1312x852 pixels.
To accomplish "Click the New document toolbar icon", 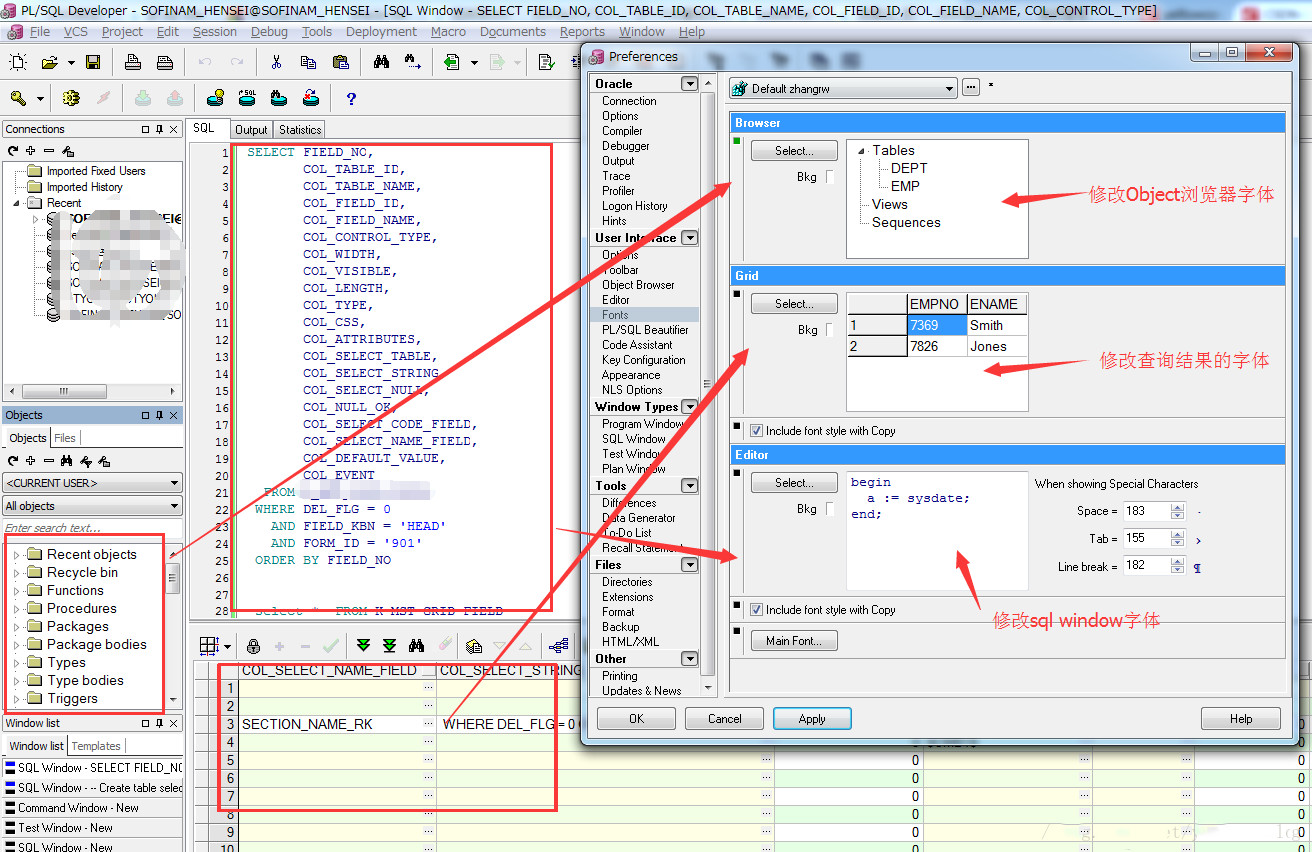I will pos(17,62).
